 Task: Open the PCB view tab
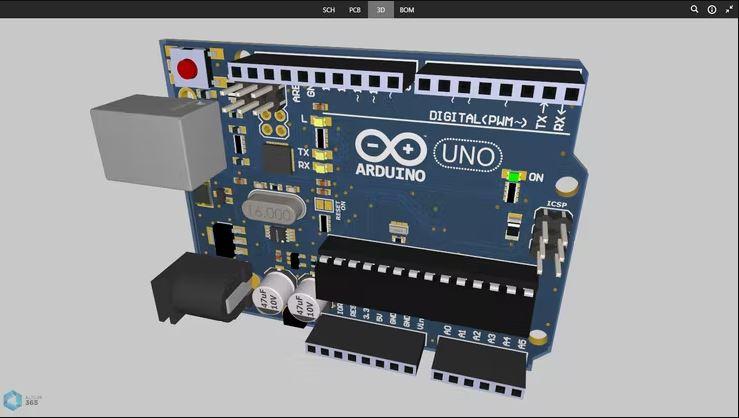[x=354, y=9]
